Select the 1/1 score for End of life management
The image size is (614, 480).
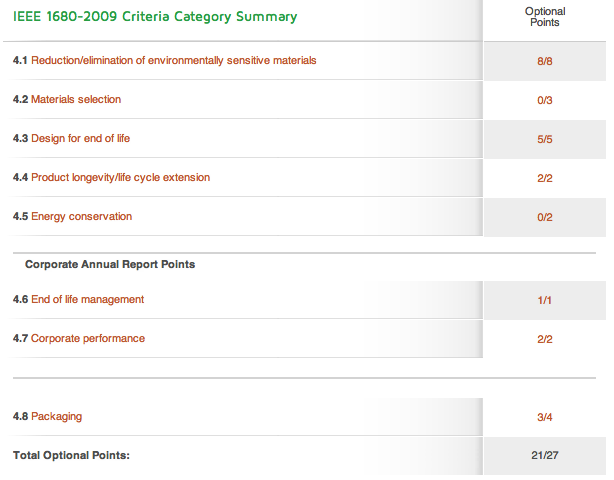point(545,300)
